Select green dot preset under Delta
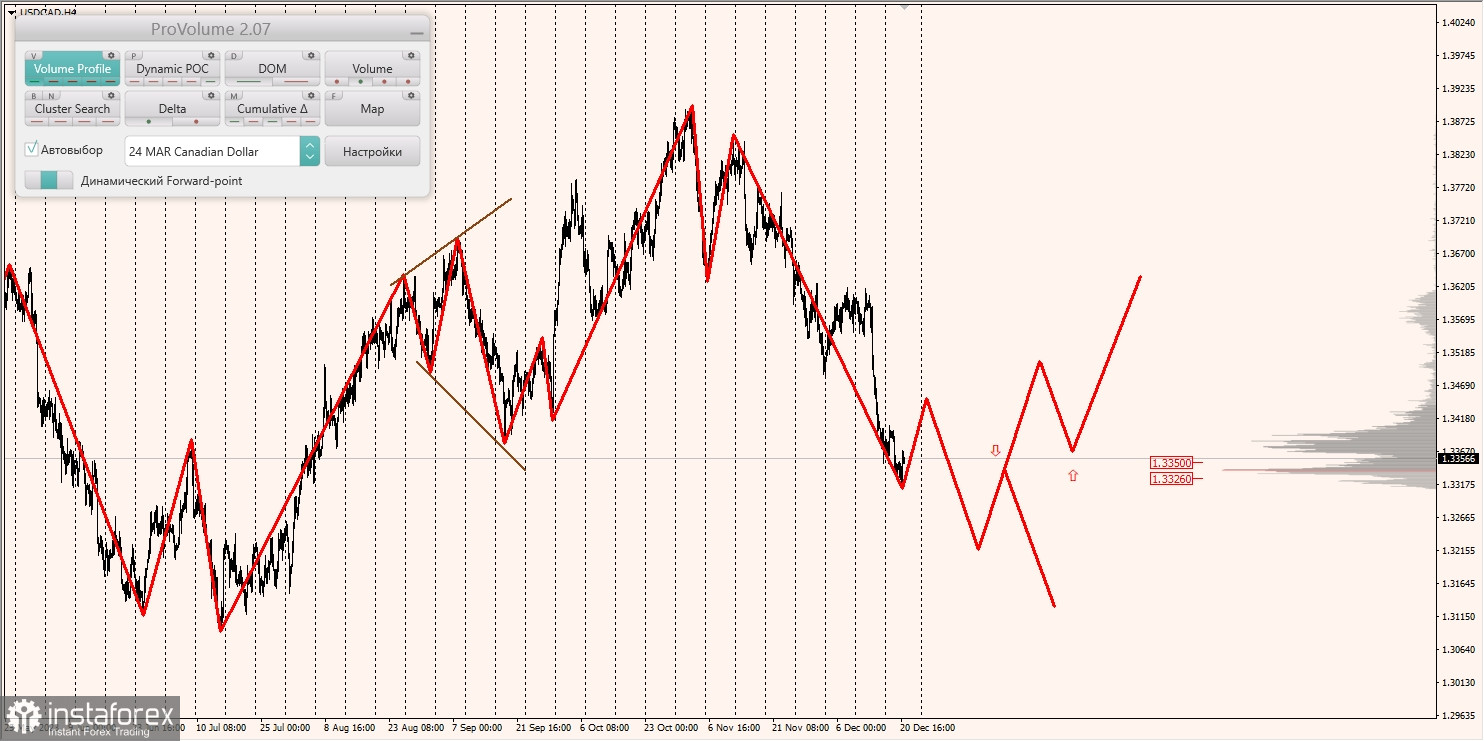Screen dimensions: 1484x741 tap(148, 122)
